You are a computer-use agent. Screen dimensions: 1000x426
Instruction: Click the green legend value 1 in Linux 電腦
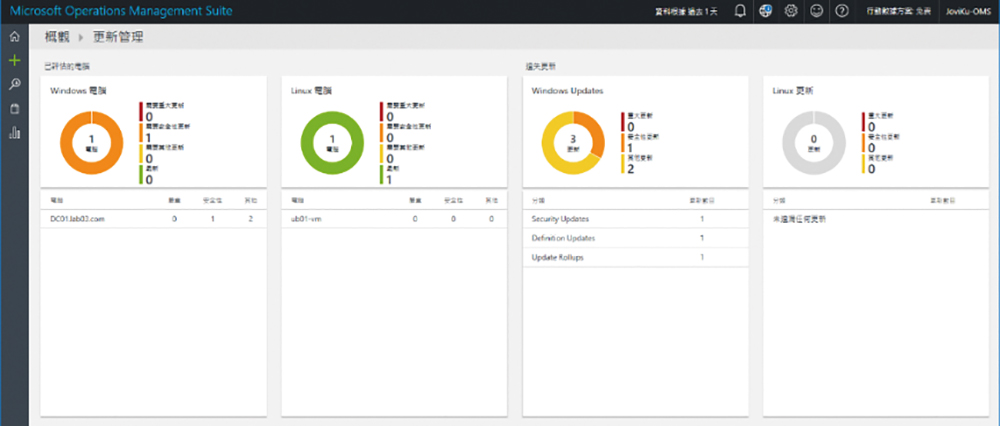point(390,180)
